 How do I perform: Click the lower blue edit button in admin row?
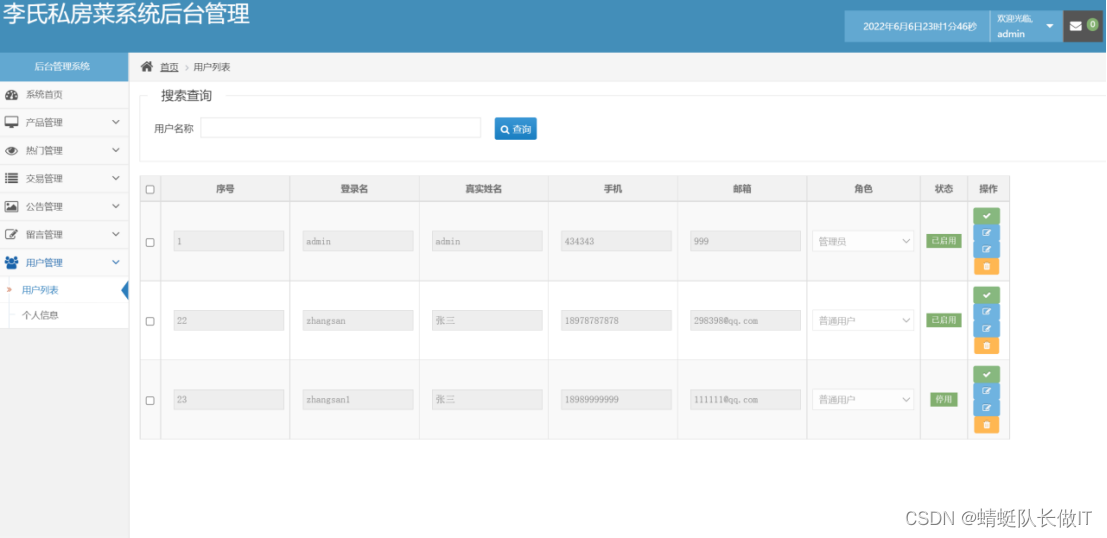[x=986, y=250]
